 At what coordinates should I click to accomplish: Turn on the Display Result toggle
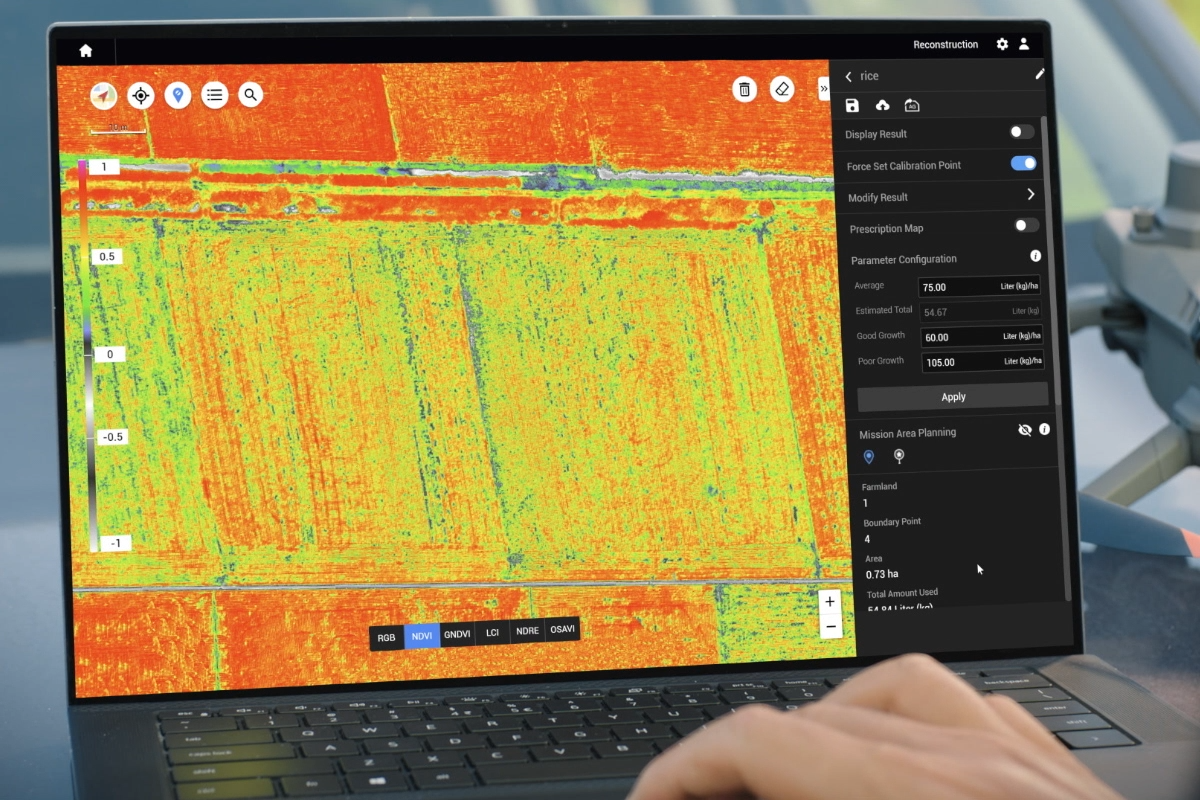pos(1021,132)
